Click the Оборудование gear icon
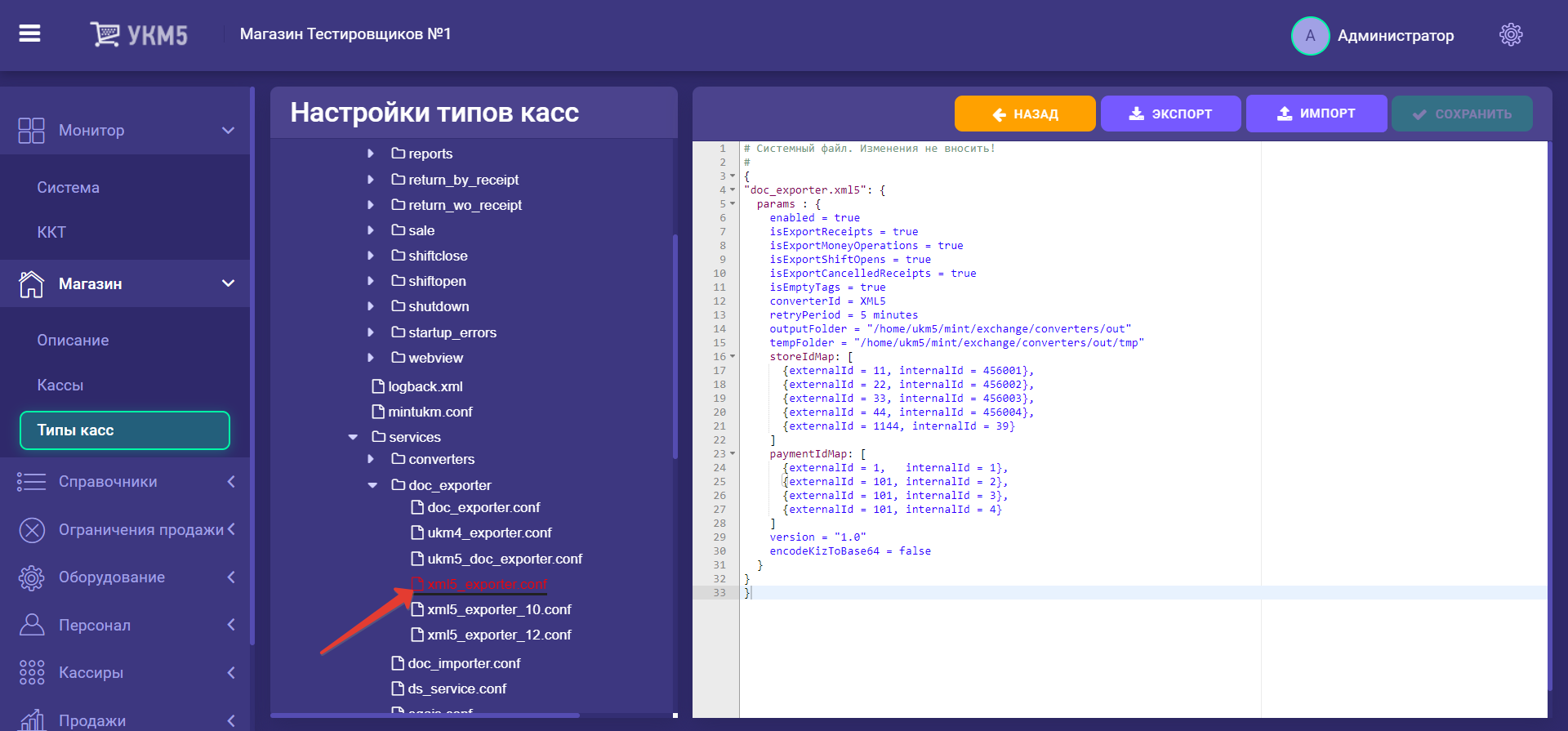1568x731 pixels. point(31,577)
